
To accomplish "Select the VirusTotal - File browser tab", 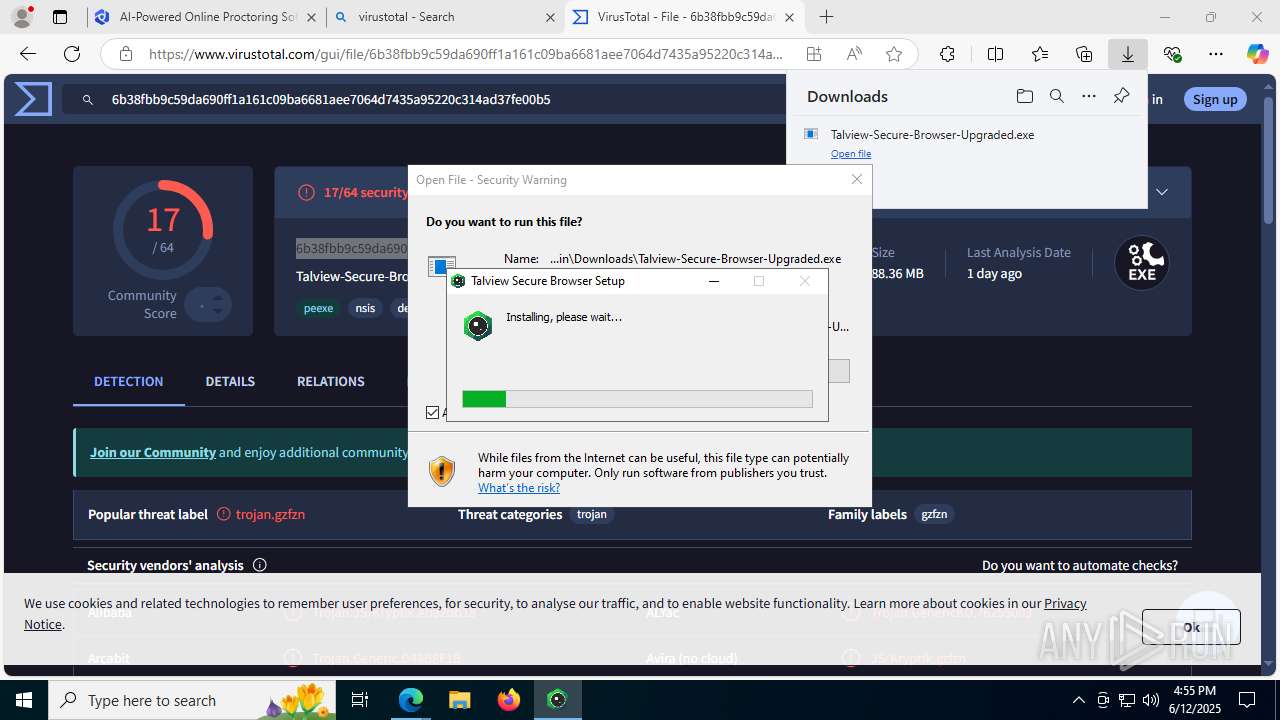I will click(686, 17).
